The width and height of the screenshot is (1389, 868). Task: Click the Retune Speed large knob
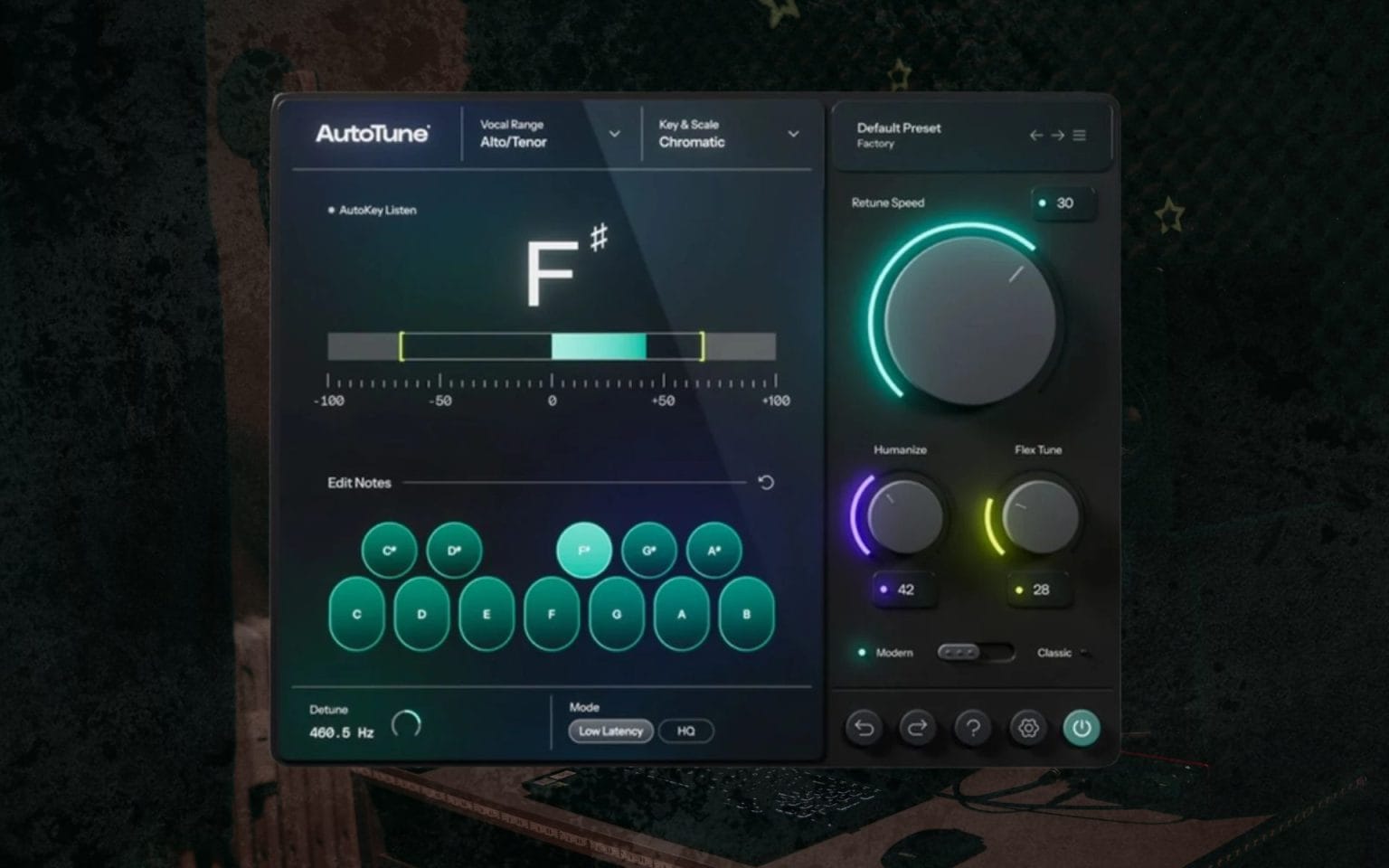[969, 319]
